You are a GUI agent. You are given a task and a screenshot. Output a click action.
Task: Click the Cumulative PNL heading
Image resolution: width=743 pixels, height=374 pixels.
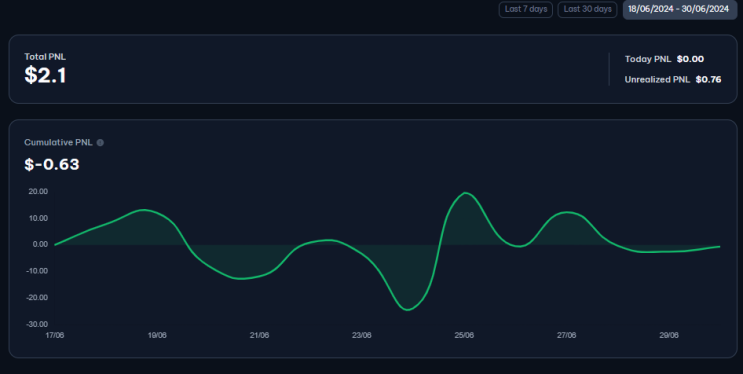(x=58, y=142)
